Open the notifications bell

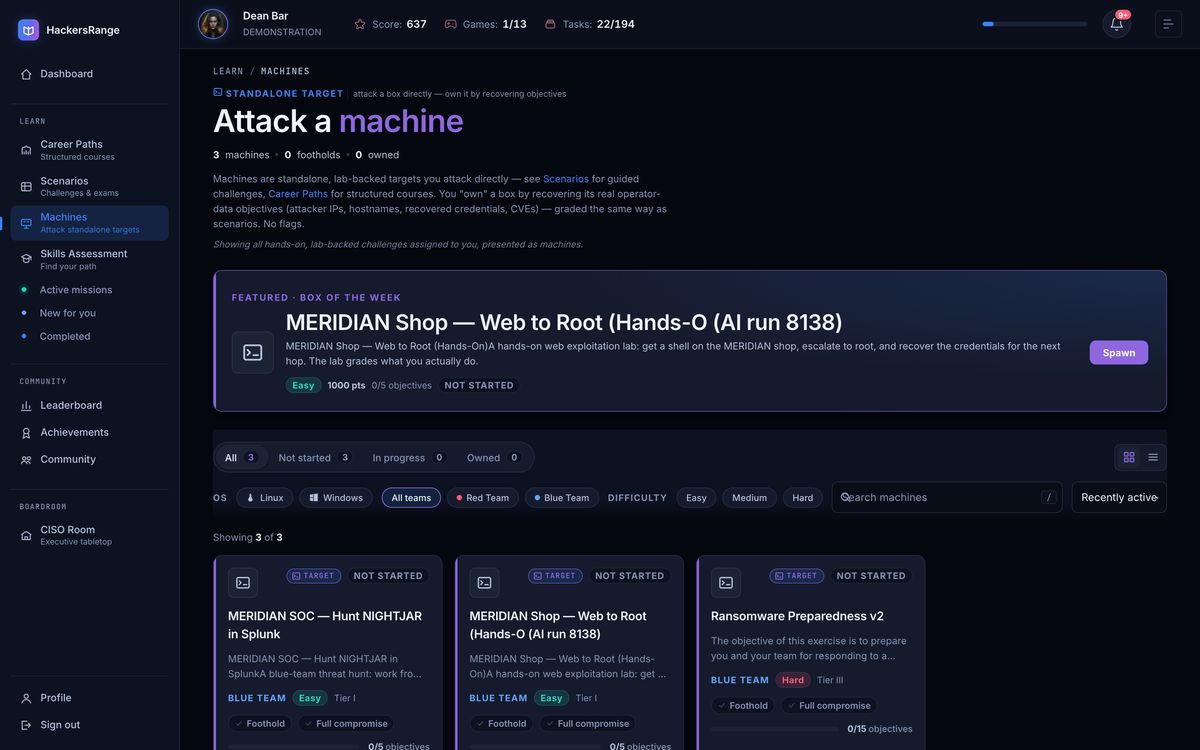click(x=1116, y=24)
